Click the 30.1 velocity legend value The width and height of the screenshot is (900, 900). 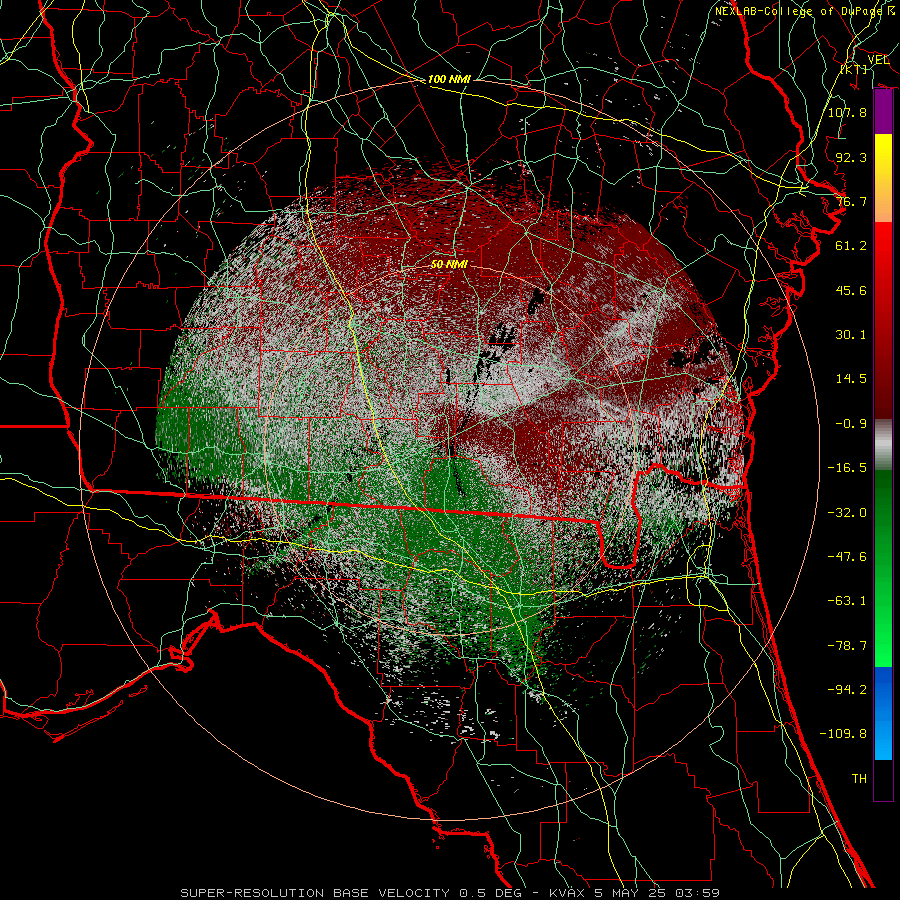[x=851, y=335]
